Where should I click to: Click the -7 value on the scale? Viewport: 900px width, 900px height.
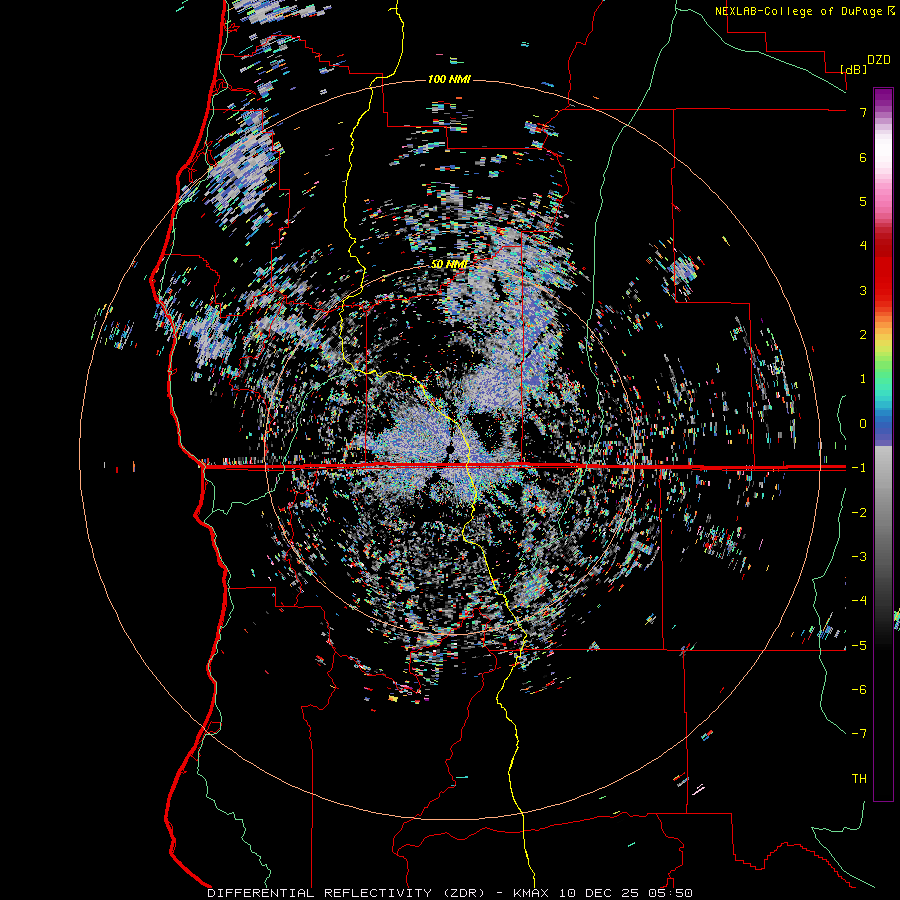tap(859, 734)
